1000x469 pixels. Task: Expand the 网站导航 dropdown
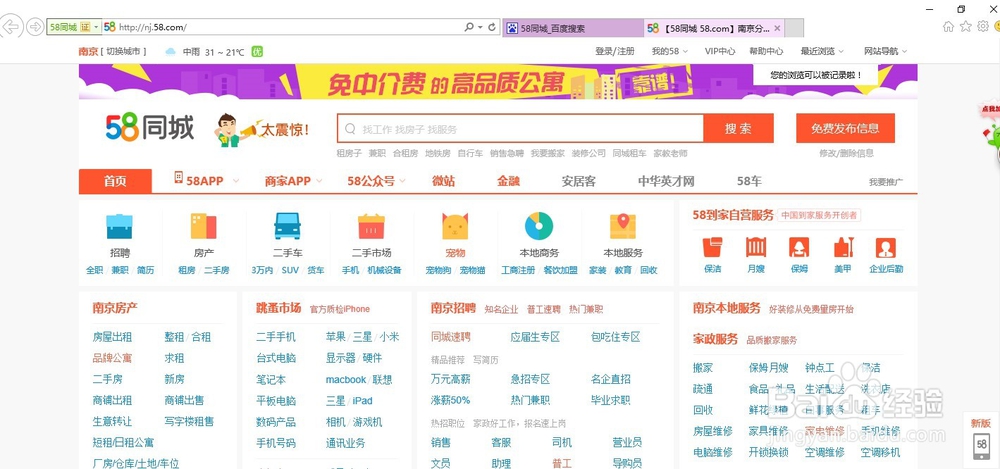tap(885, 51)
